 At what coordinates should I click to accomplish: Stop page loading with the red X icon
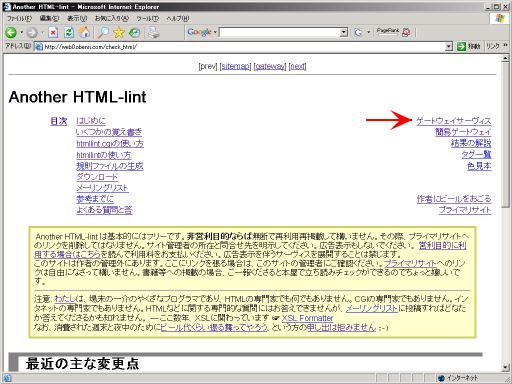coord(53,32)
